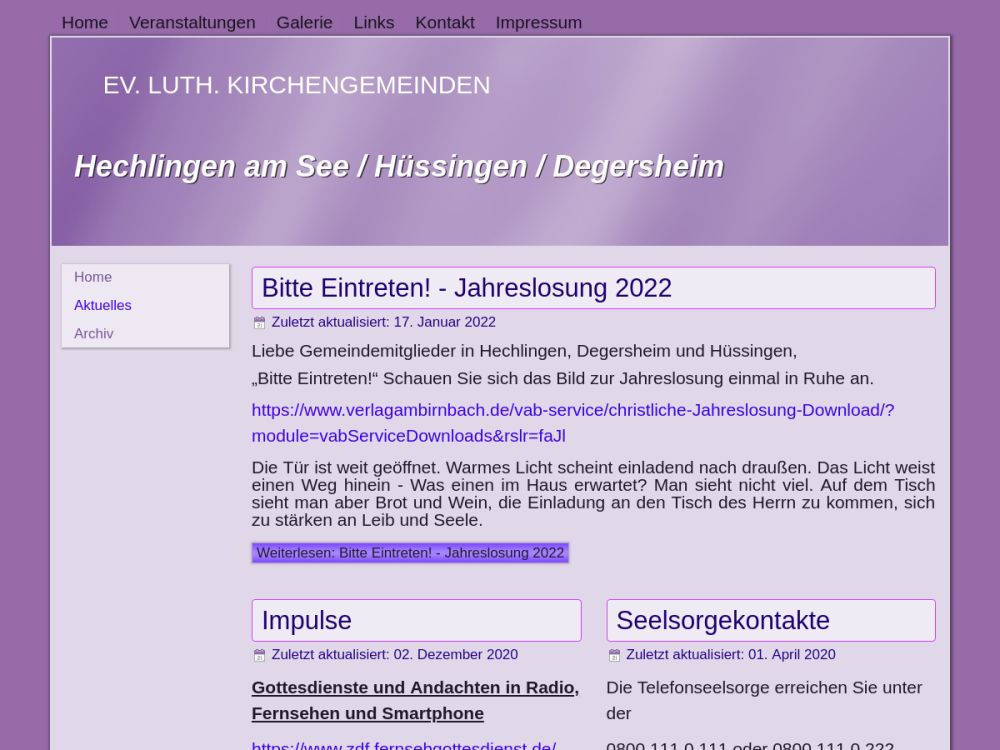Open the Seelsorgekontakte article heading

click(722, 620)
